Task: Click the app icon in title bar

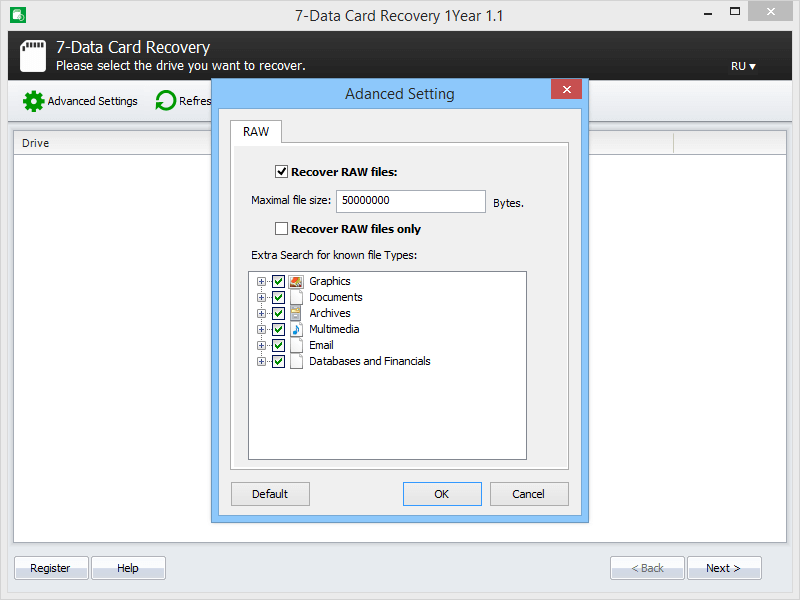Action: [18, 15]
